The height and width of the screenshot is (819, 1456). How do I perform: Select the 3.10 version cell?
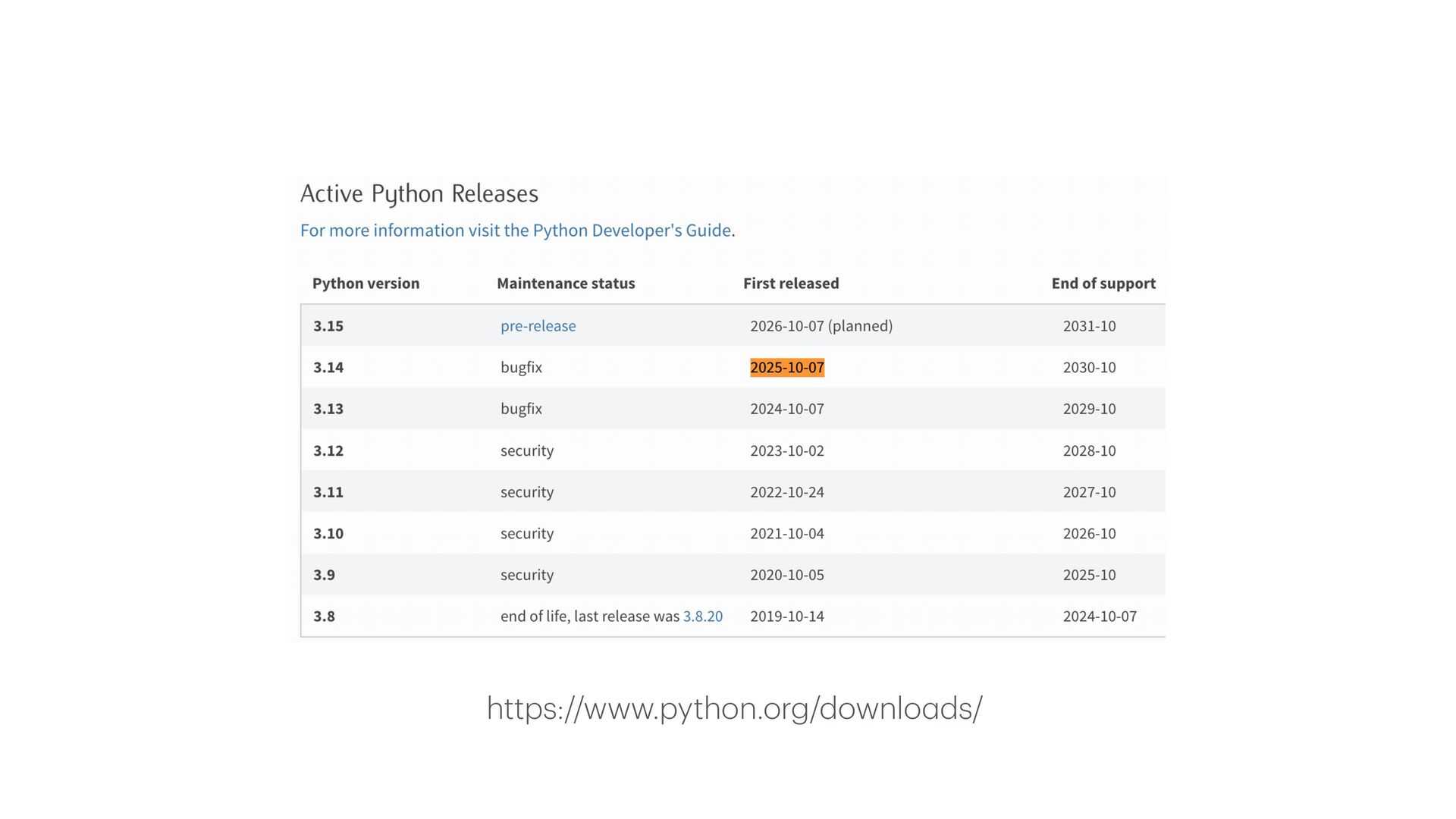point(328,534)
